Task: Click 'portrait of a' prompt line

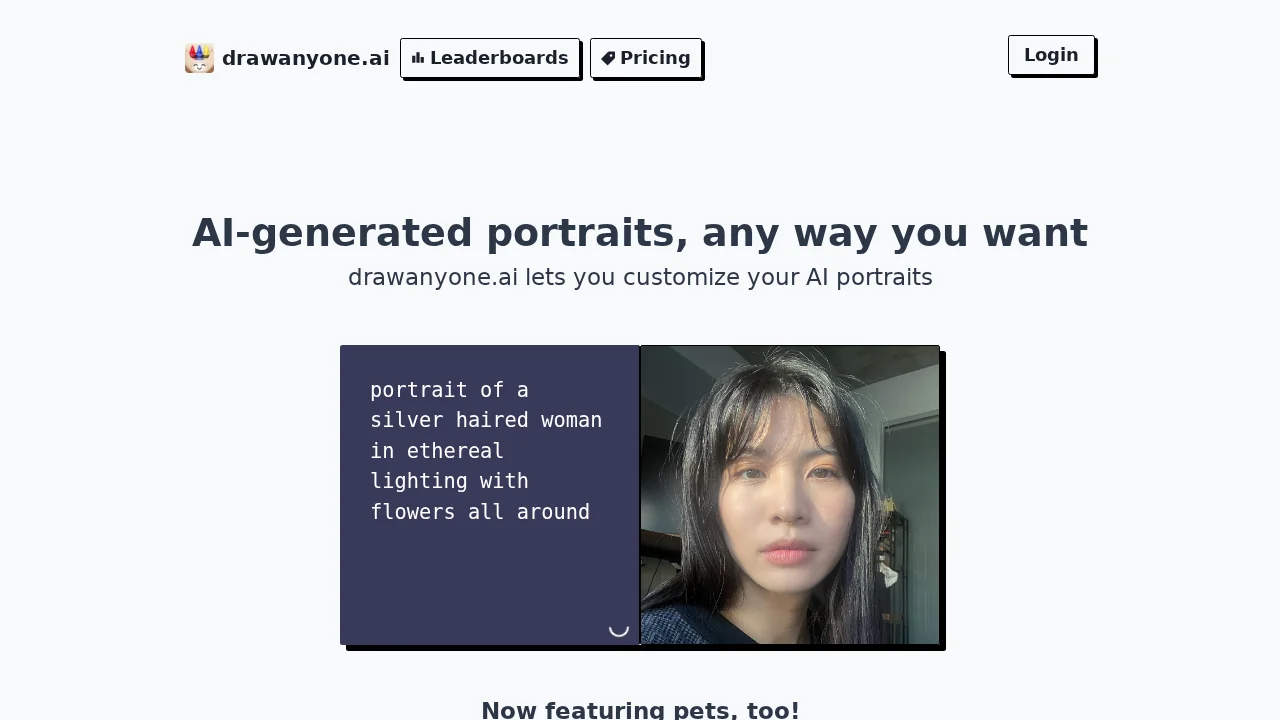Action: pos(449,390)
